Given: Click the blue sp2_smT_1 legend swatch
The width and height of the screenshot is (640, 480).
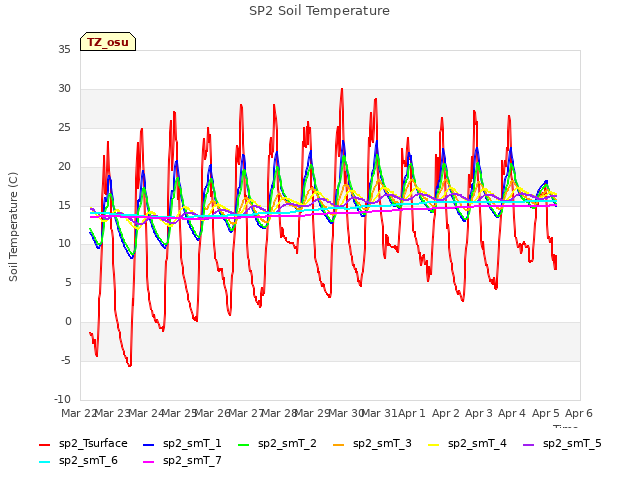Looking at the screenshot, I should (149, 444).
